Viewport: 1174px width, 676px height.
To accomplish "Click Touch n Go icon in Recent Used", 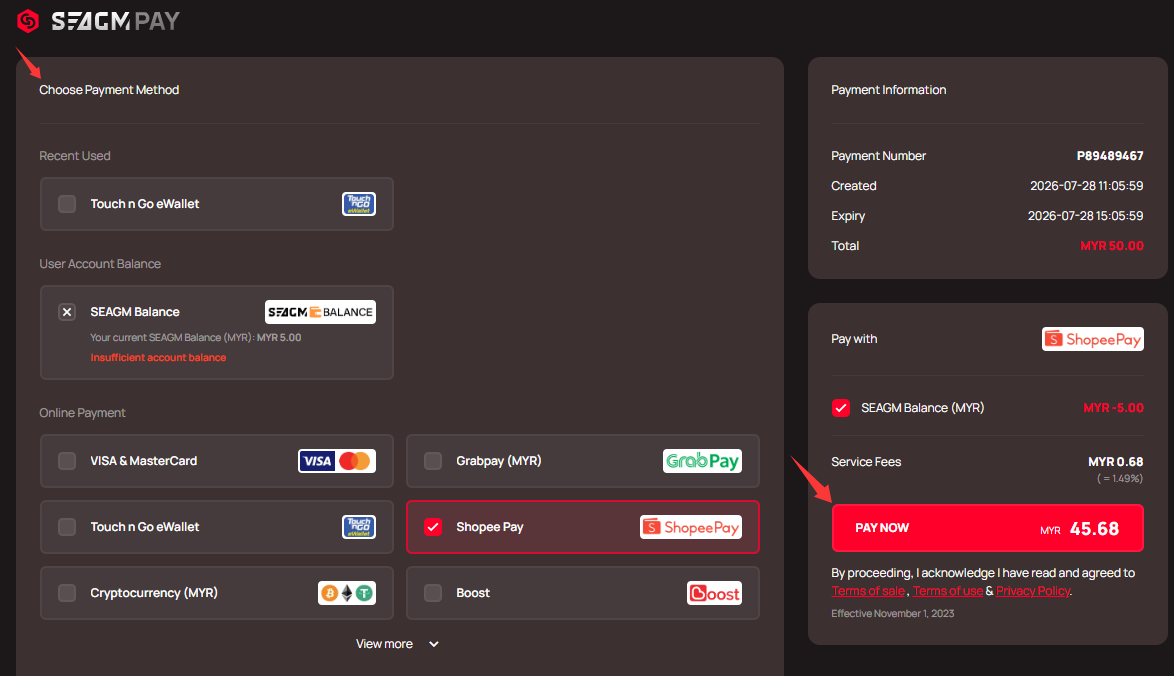I will pos(359,204).
